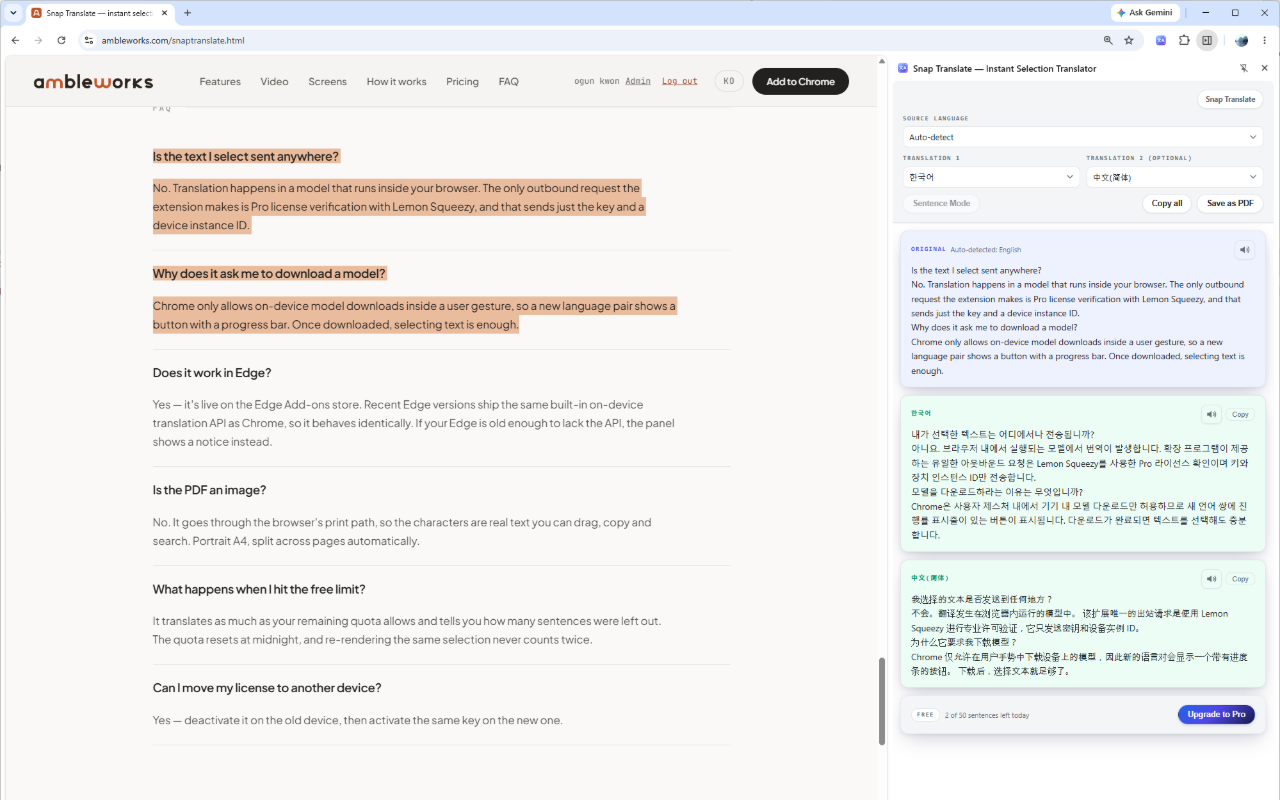The image size is (1280, 800).
Task: Open the Features nav item
Action: tap(220, 82)
